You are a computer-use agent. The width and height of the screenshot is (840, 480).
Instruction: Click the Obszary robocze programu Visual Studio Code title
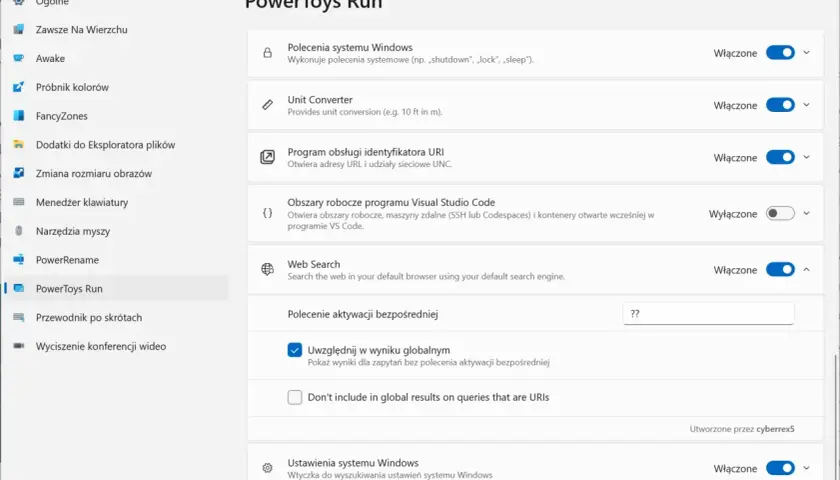click(391, 202)
